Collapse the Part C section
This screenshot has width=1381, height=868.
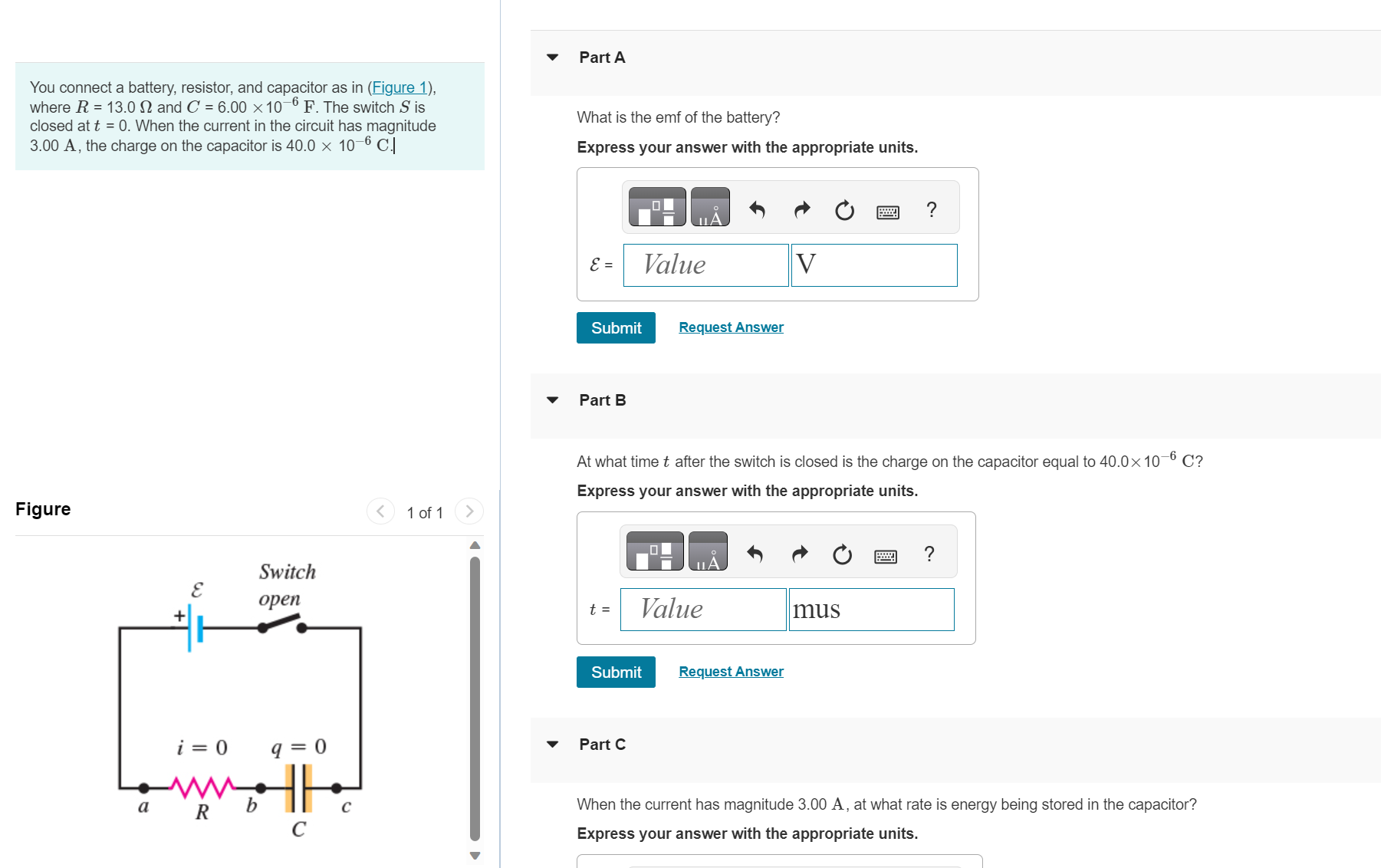[x=552, y=743]
